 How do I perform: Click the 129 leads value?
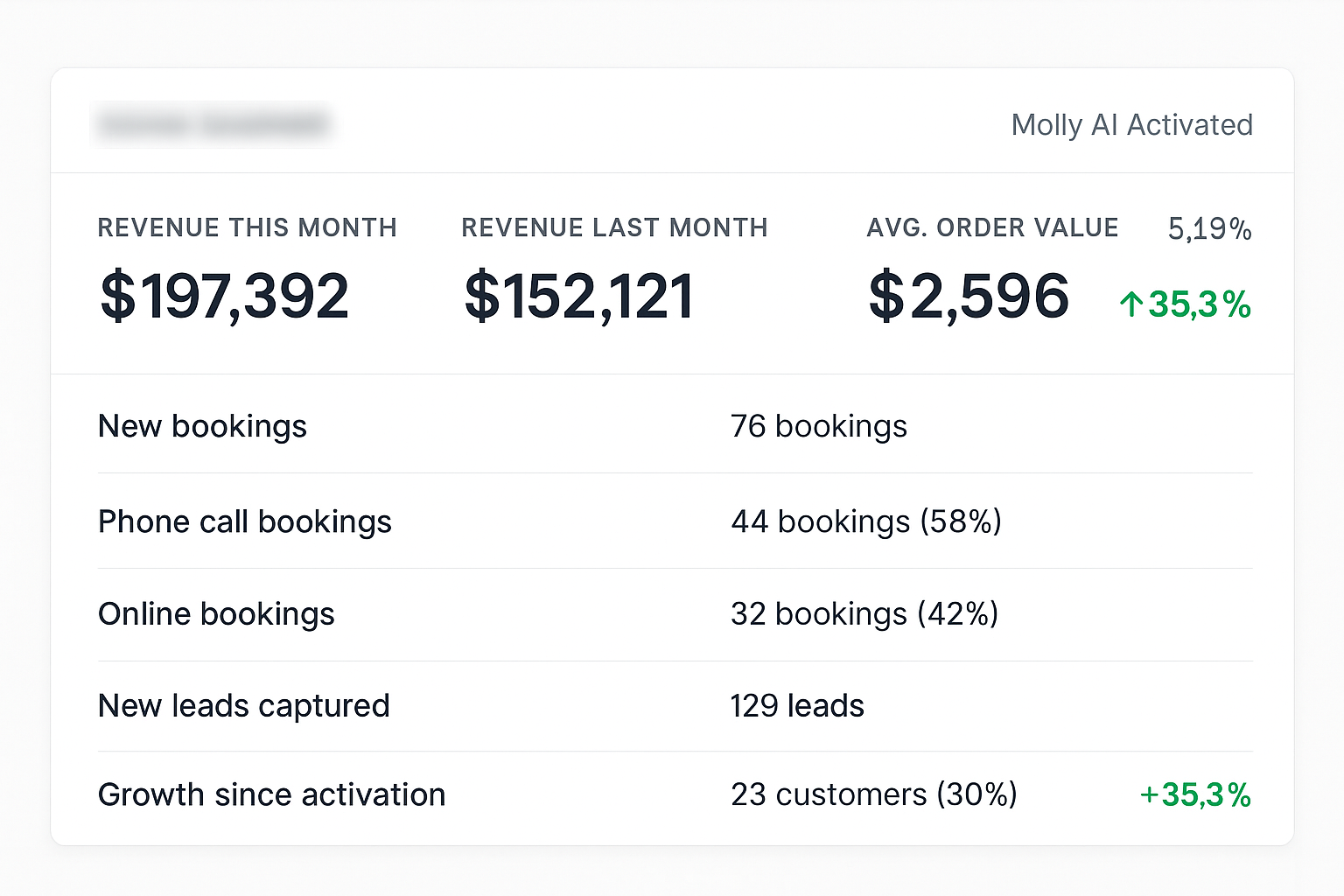point(797,706)
